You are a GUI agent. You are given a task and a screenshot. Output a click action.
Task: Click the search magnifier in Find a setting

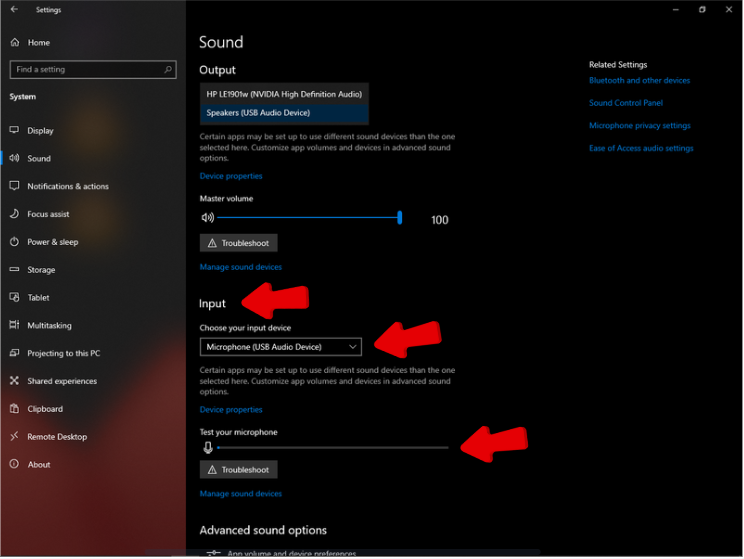pyautogui.click(x=169, y=70)
